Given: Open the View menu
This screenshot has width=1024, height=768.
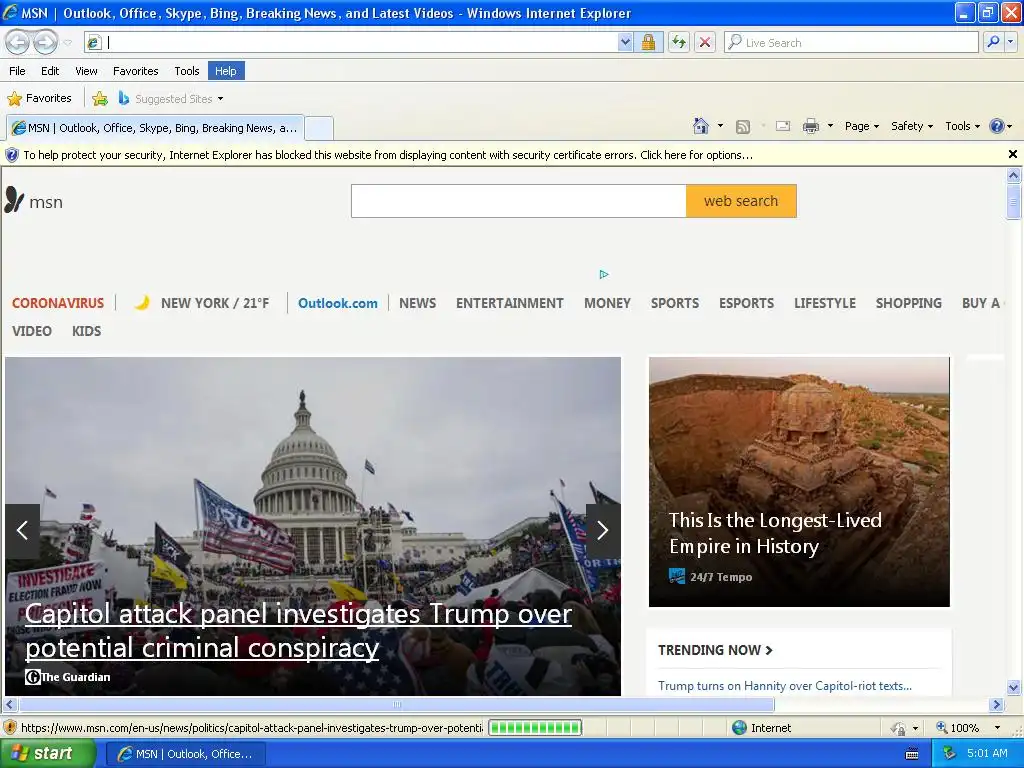Looking at the screenshot, I should click(x=86, y=71).
